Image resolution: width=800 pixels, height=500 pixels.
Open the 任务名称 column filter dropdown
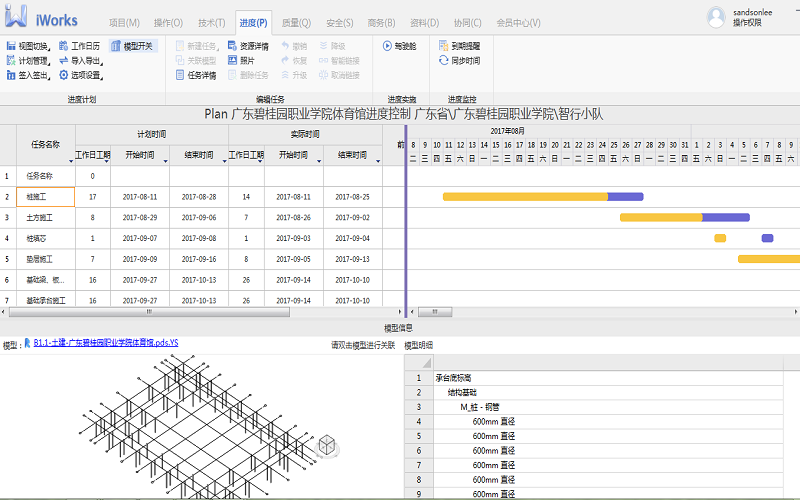coord(71,161)
